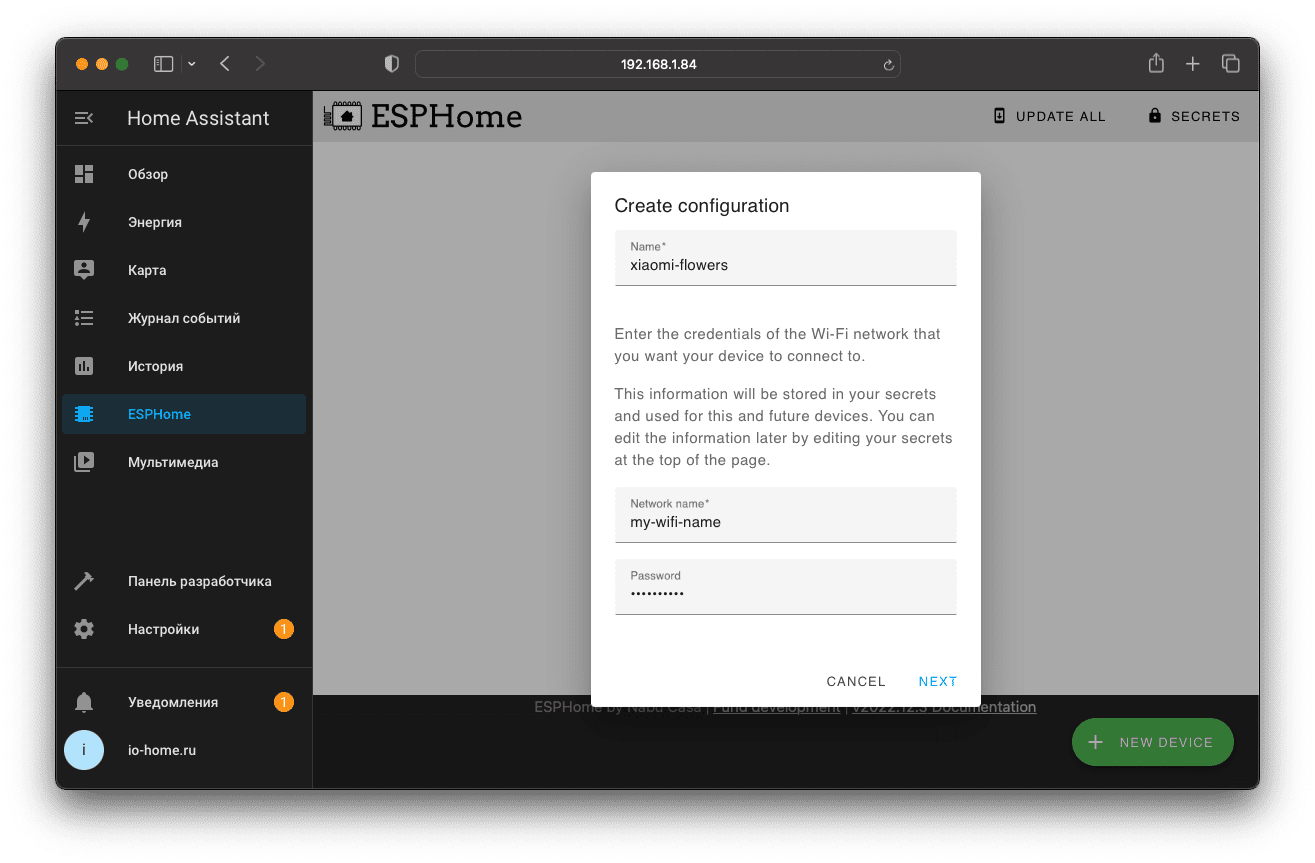Cancel the Create configuration dialog

pyautogui.click(x=855, y=681)
